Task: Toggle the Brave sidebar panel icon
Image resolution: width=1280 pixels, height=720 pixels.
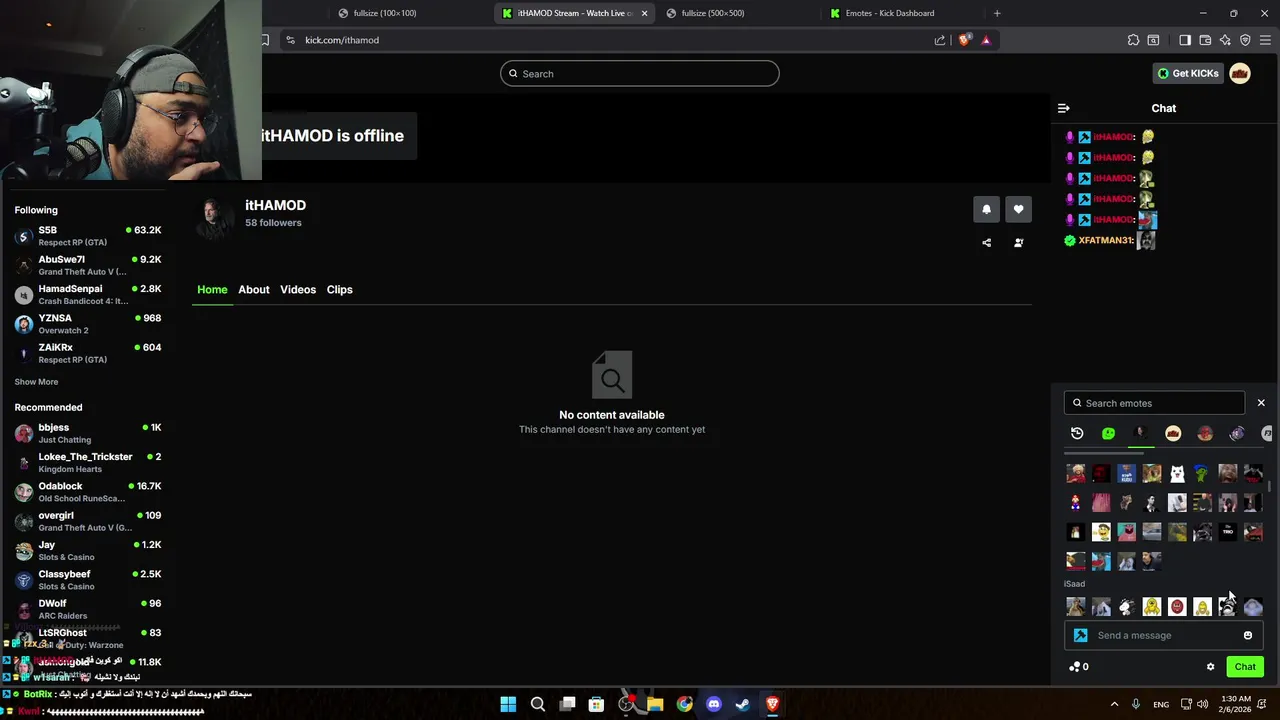Action: [x=1185, y=40]
